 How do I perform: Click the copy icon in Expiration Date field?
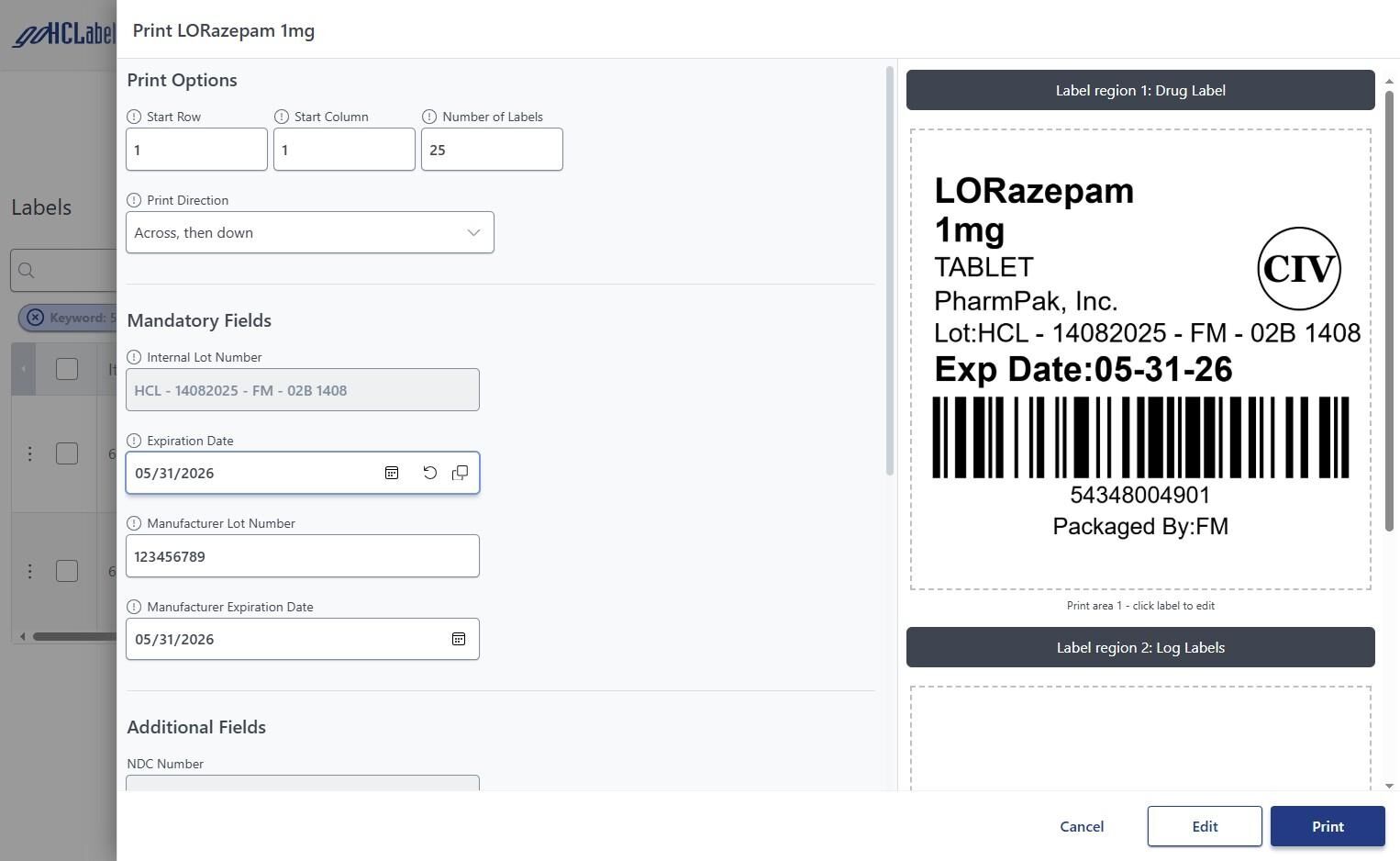(460, 473)
